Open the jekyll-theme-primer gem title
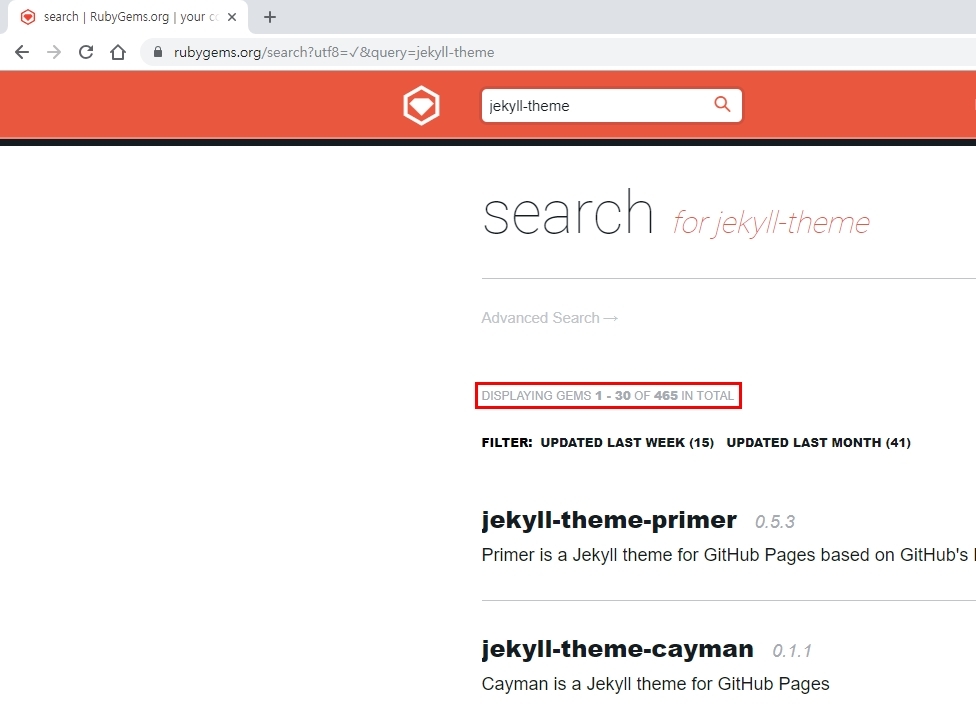Viewport: 976px width, 728px height. 608,520
